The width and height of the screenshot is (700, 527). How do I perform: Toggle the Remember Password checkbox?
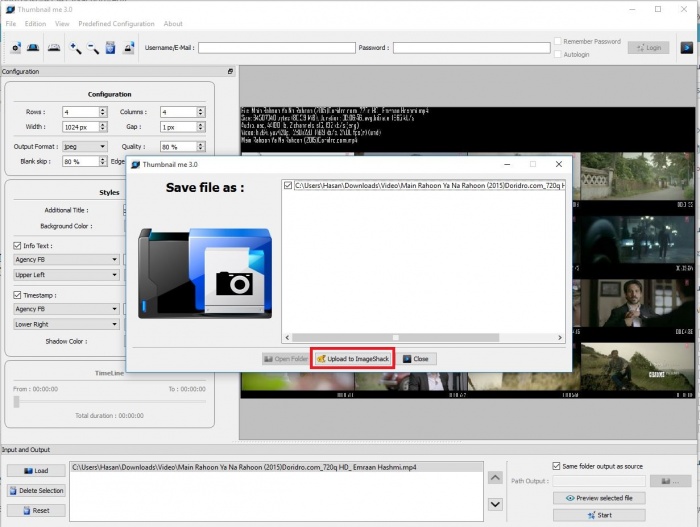click(x=558, y=41)
